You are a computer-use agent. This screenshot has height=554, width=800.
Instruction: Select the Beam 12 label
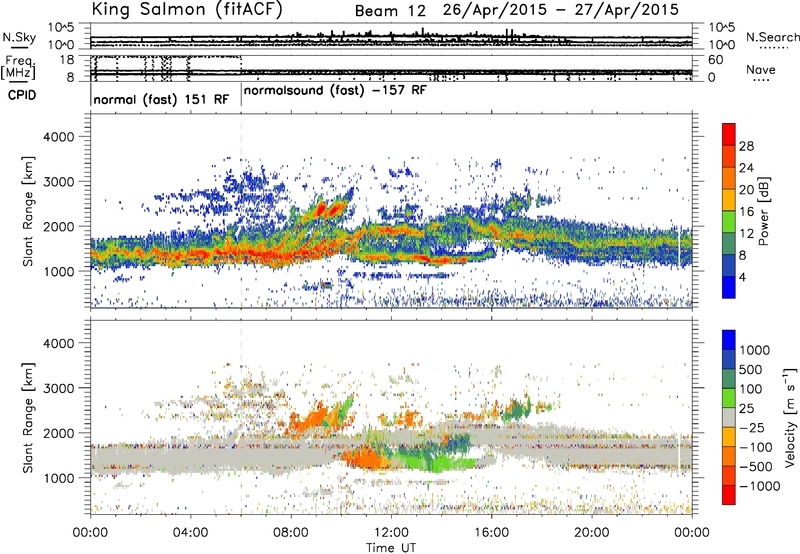click(390, 11)
